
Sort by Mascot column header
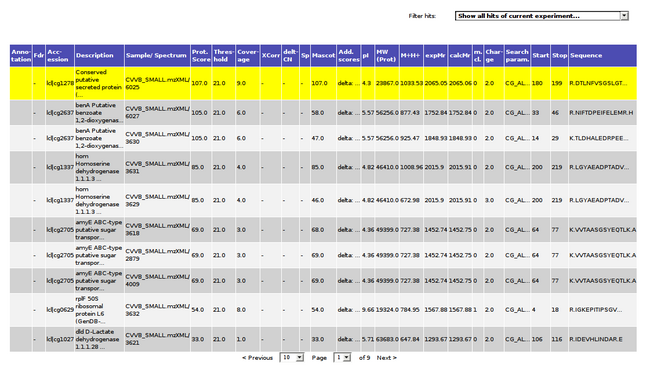pos(323,56)
